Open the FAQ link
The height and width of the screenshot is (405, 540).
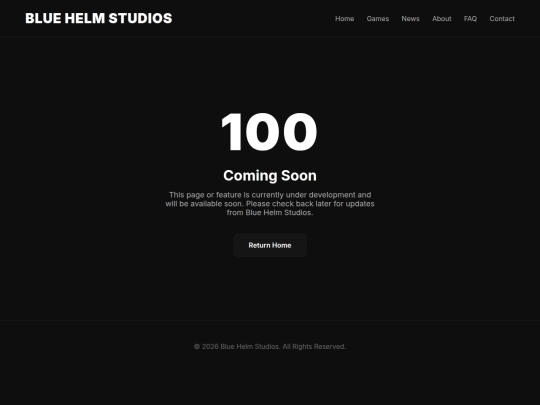pyautogui.click(x=470, y=19)
